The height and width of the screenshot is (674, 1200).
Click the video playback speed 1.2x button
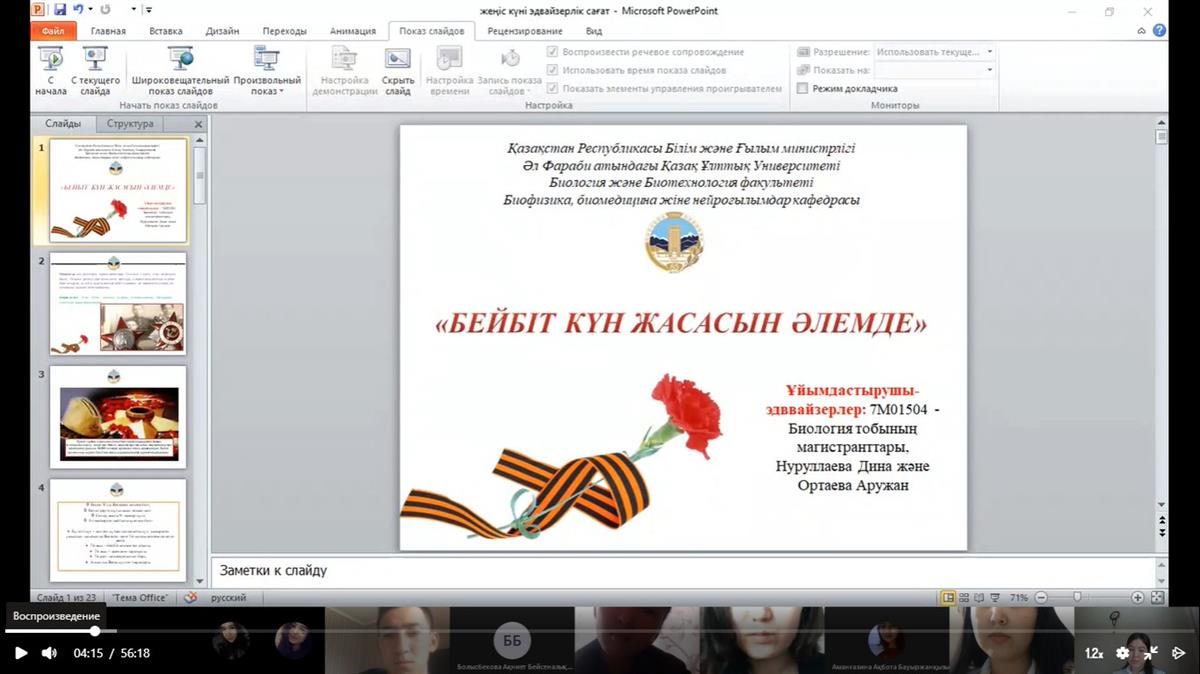pyautogui.click(x=1094, y=653)
